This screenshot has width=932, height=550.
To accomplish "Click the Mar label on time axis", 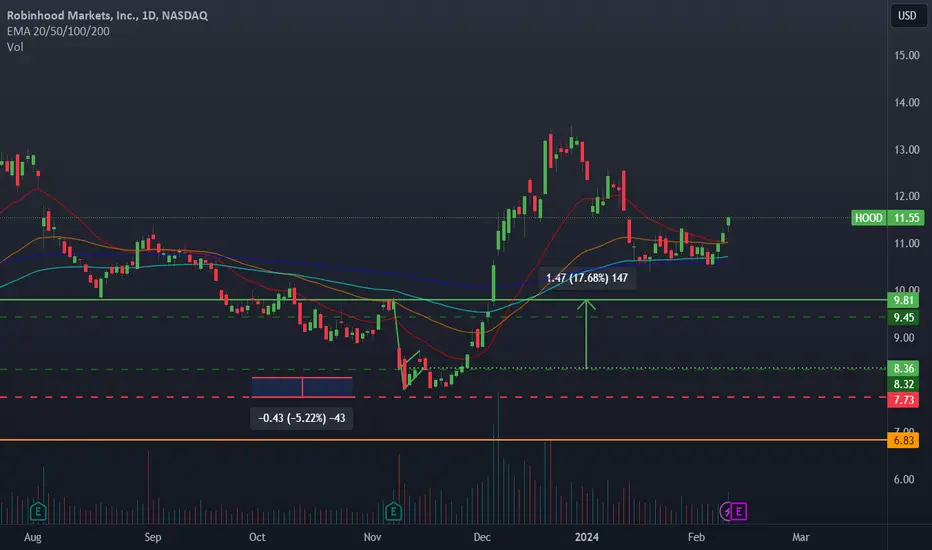I will (801, 538).
